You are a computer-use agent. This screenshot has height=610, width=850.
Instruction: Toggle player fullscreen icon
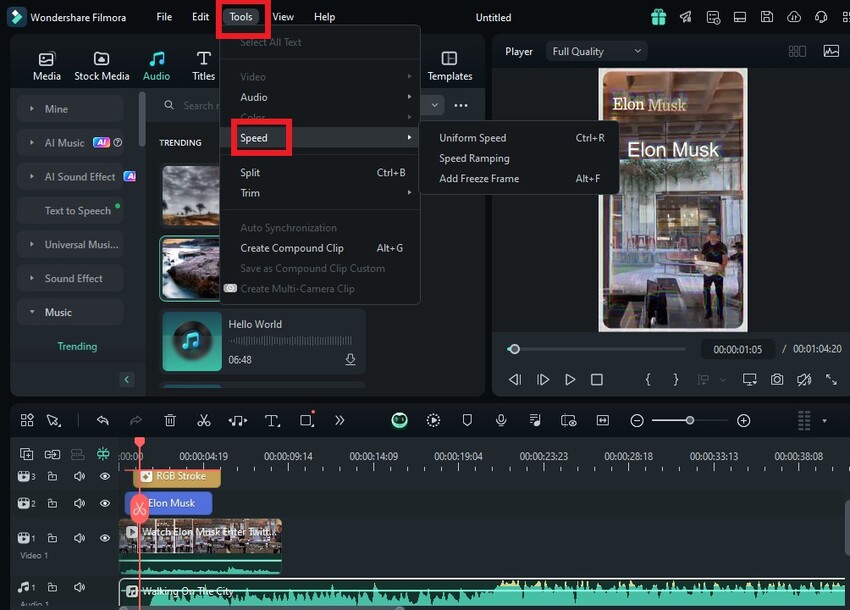(x=831, y=380)
